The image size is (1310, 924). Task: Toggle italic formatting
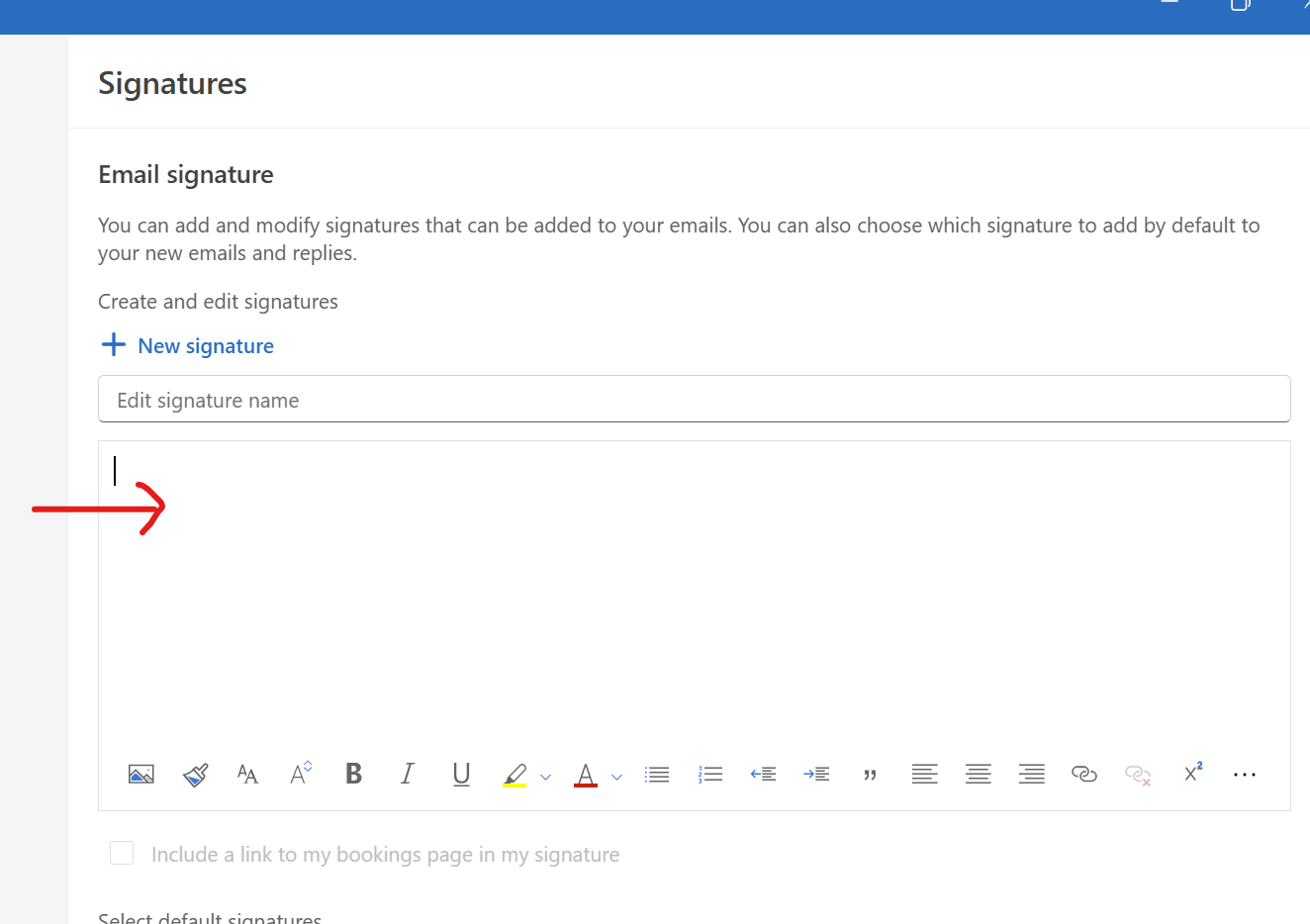407,774
